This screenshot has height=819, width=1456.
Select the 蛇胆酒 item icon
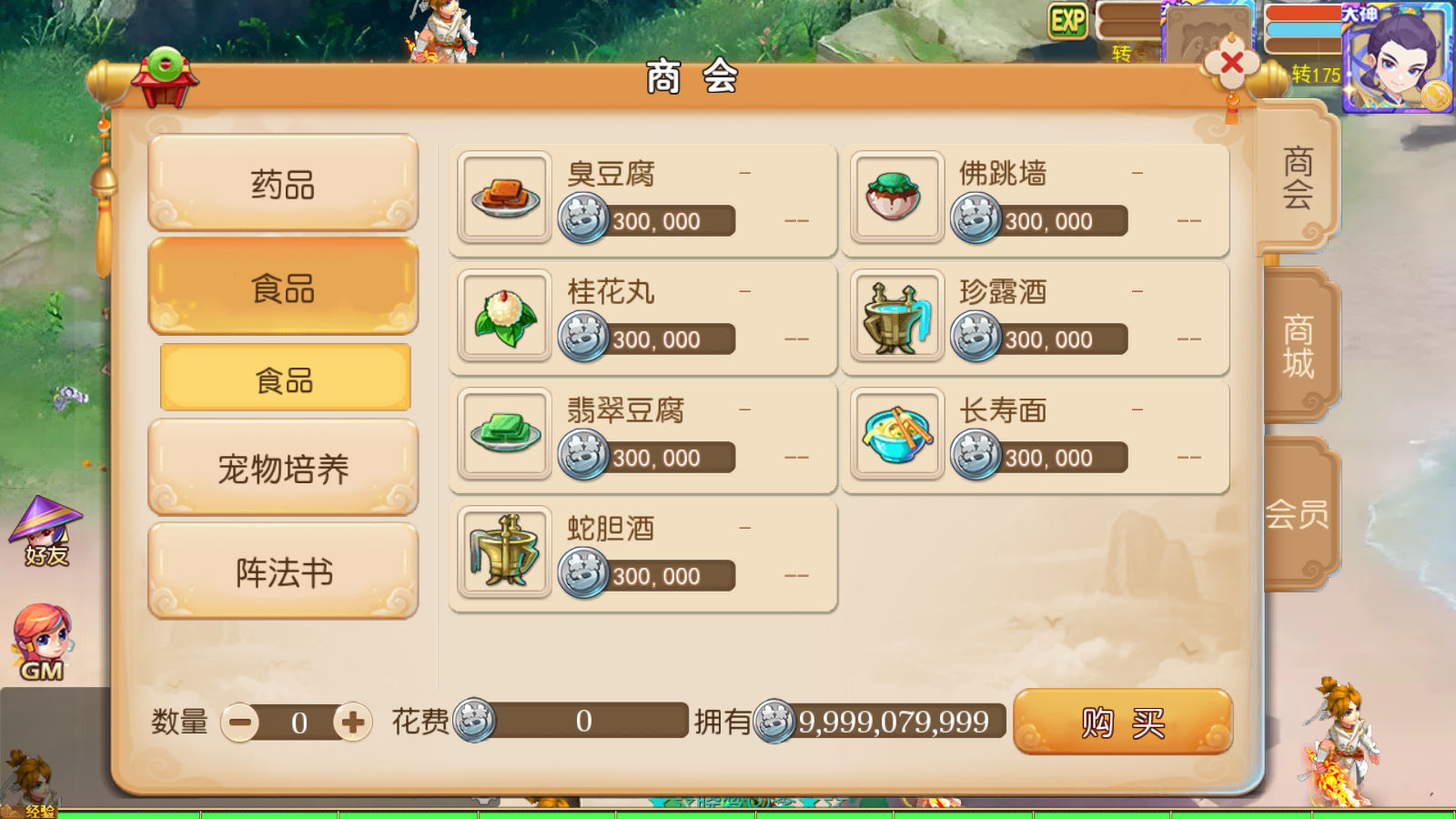505,552
